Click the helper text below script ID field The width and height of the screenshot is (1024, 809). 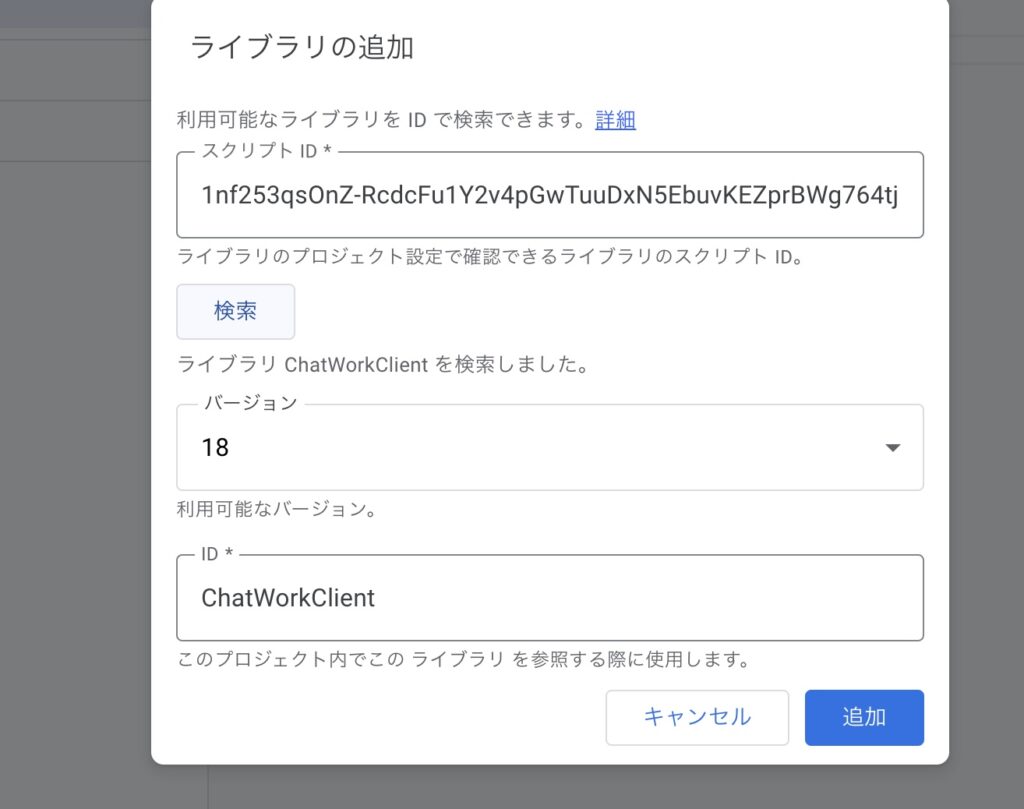point(490,256)
